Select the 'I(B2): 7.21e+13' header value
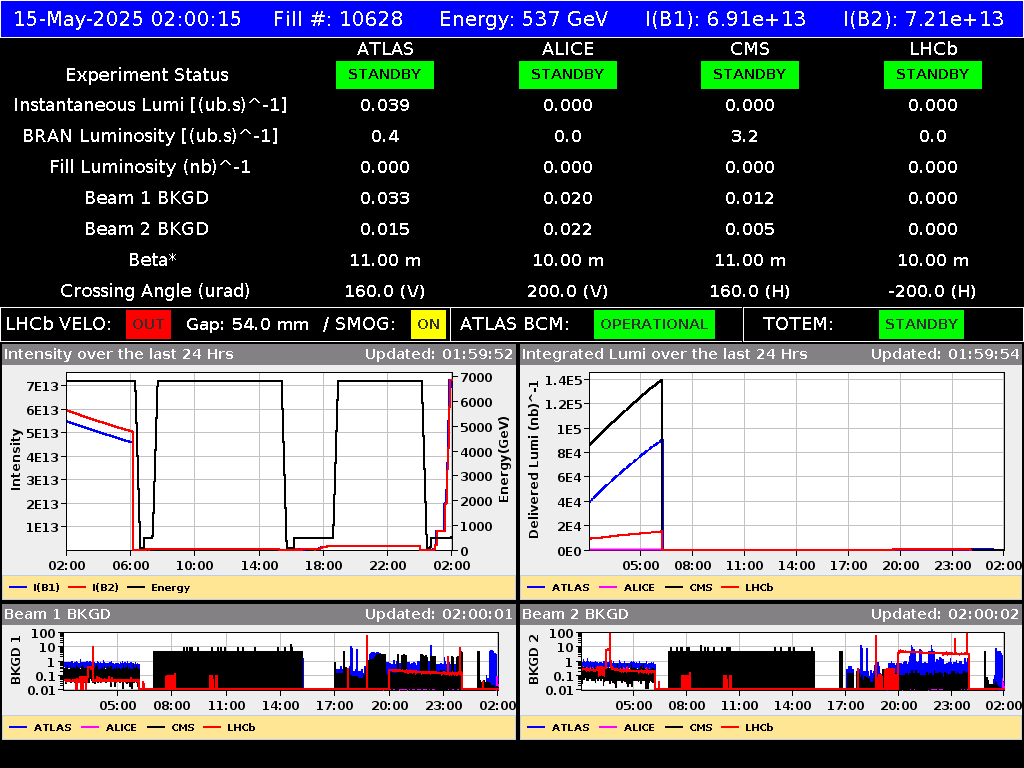This screenshot has width=1024, height=768. [x=923, y=18]
